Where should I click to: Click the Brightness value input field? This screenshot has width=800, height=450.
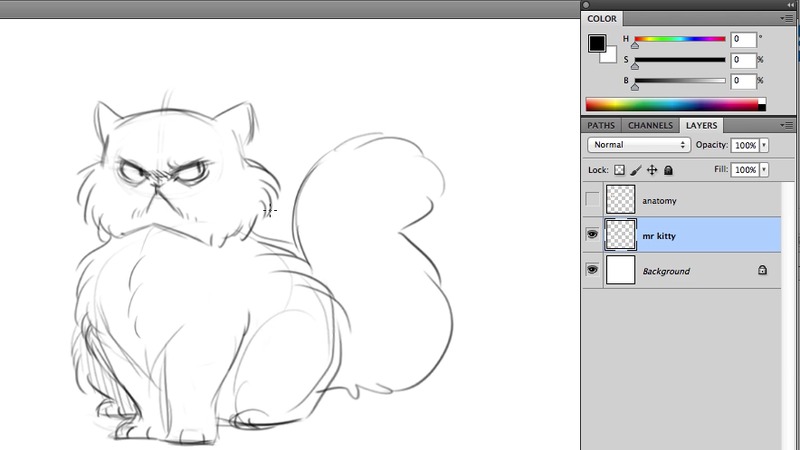point(743,81)
